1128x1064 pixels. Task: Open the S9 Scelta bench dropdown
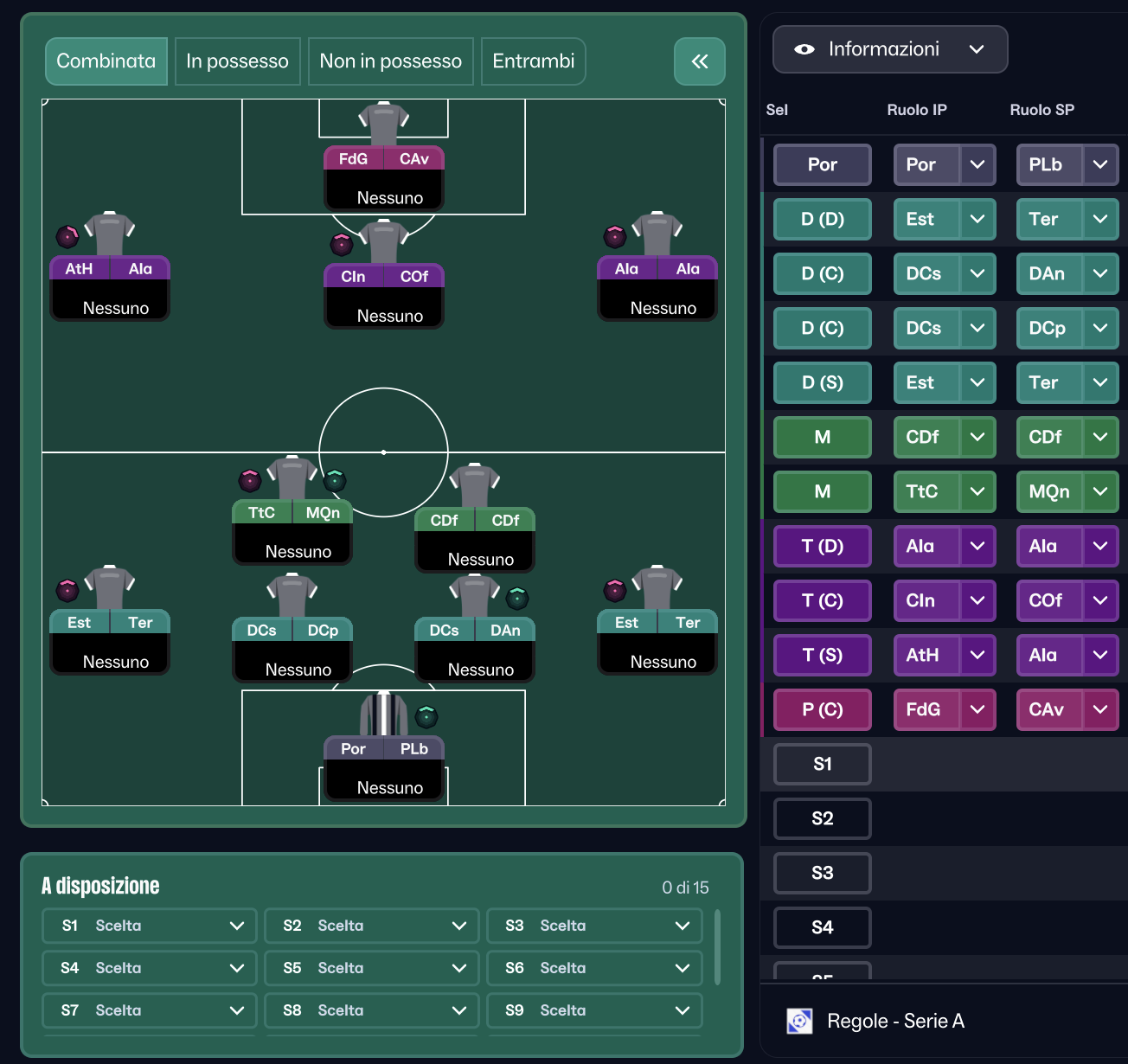click(x=594, y=1010)
